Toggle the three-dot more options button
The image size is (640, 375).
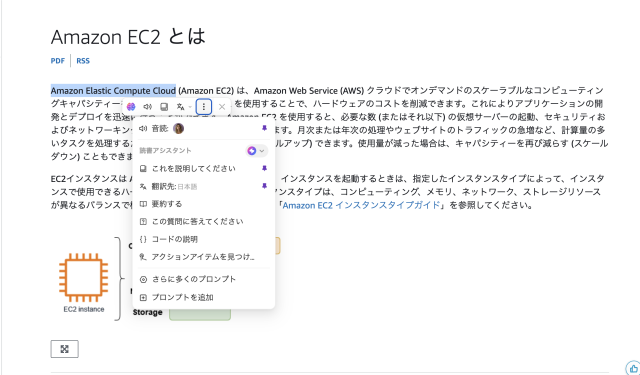pyautogui.click(x=204, y=107)
